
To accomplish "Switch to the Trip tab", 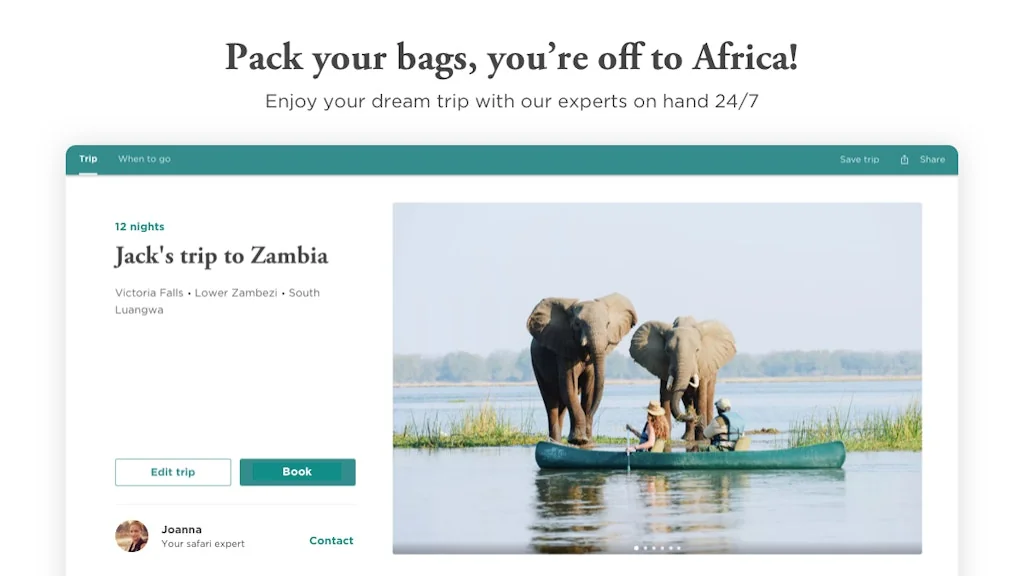I will pos(88,159).
